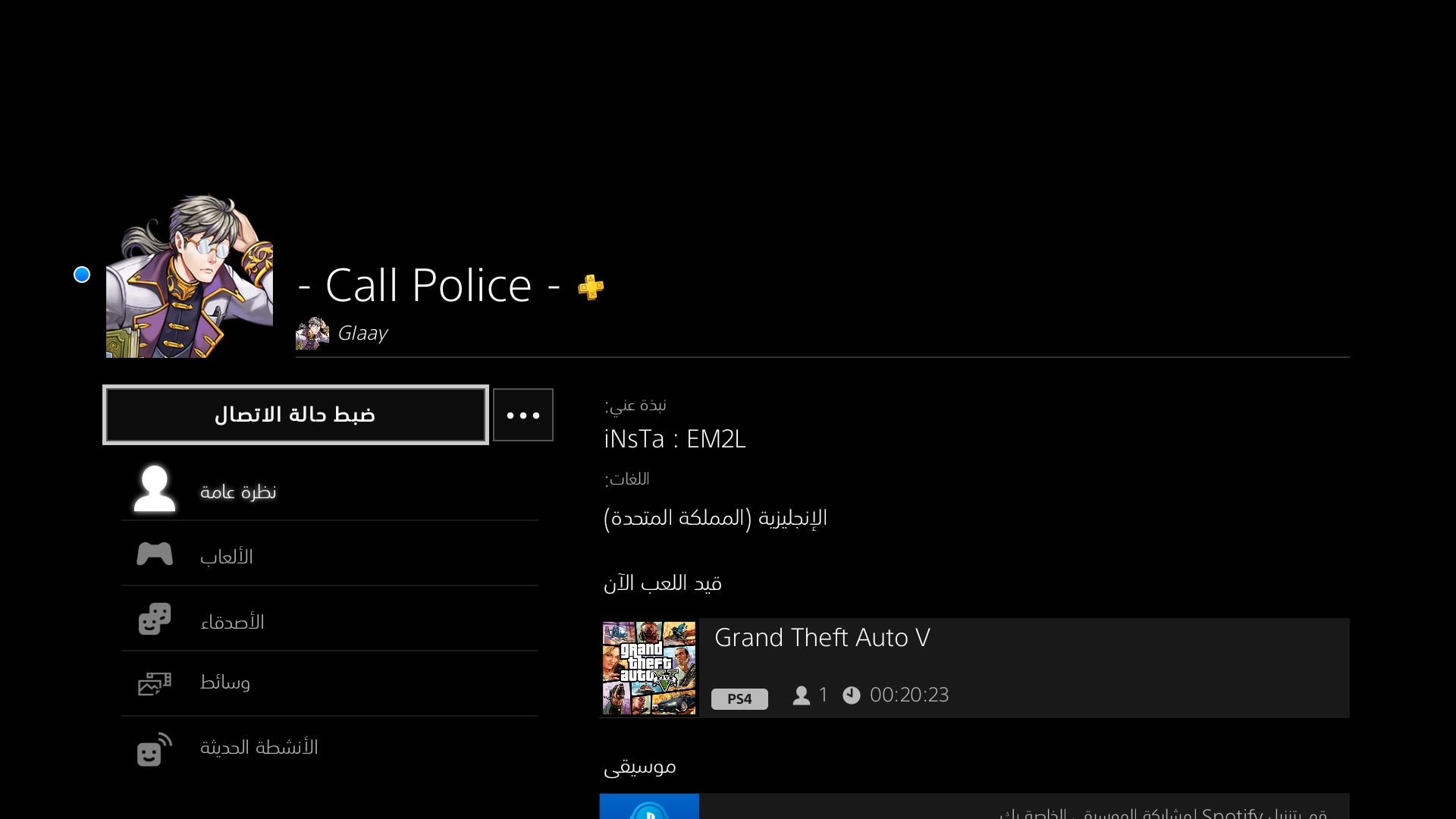
Task: Open the set online status button
Action: coord(296,415)
